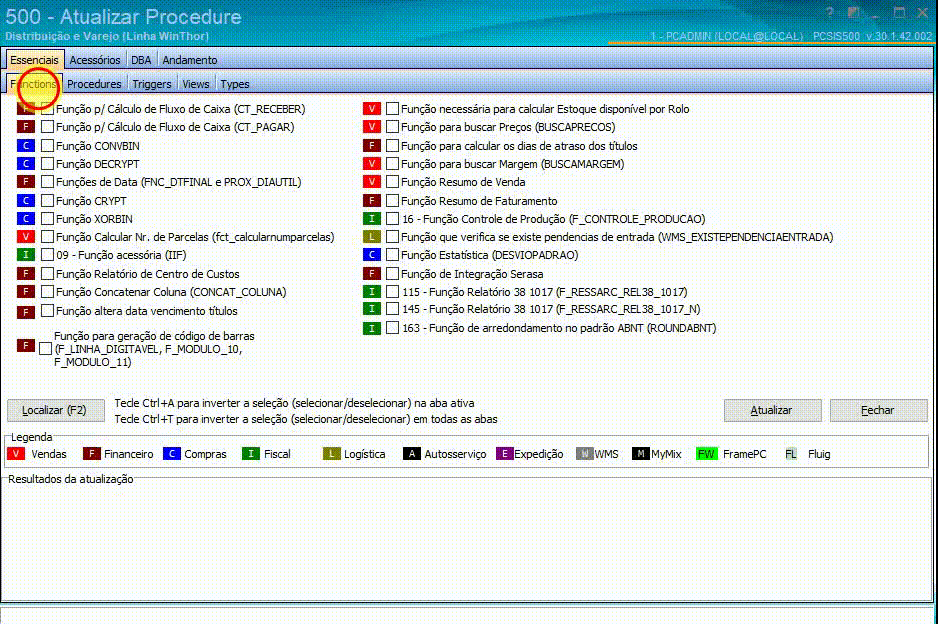
Task: Click the F icon beside Integração Serasa
Action: point(371,273)
